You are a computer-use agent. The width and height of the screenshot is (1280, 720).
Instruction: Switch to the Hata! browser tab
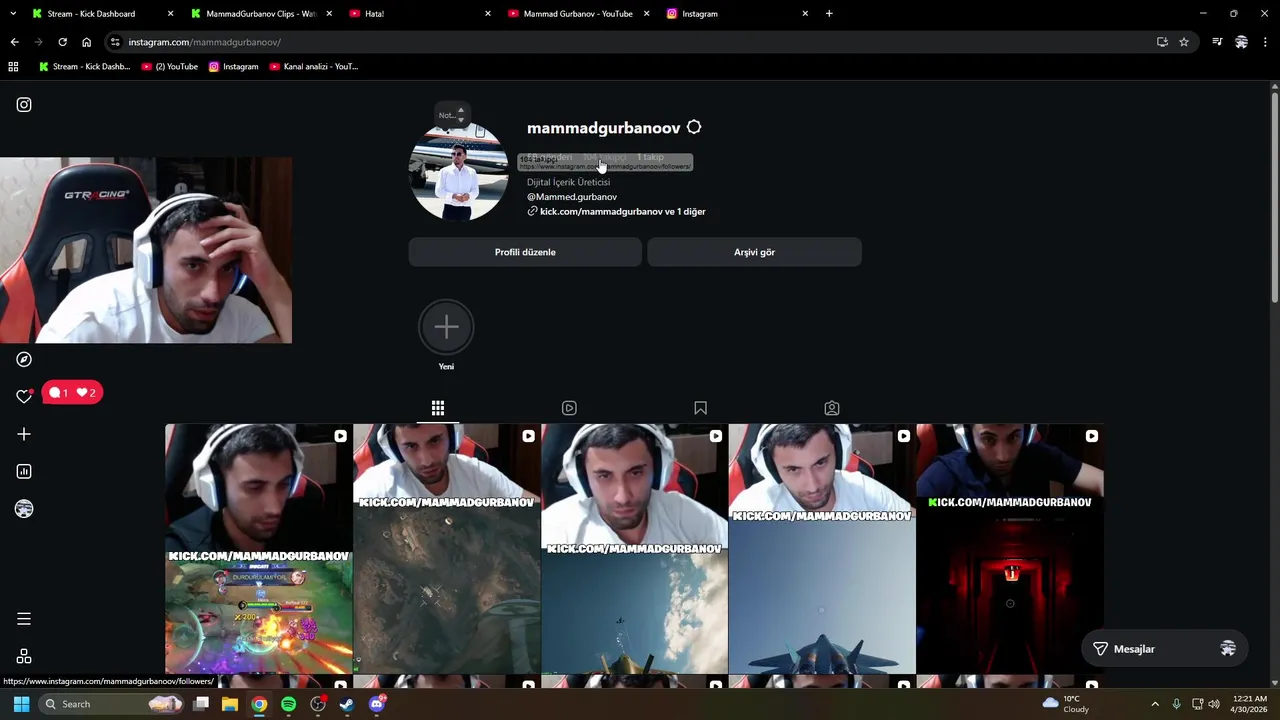420,14
